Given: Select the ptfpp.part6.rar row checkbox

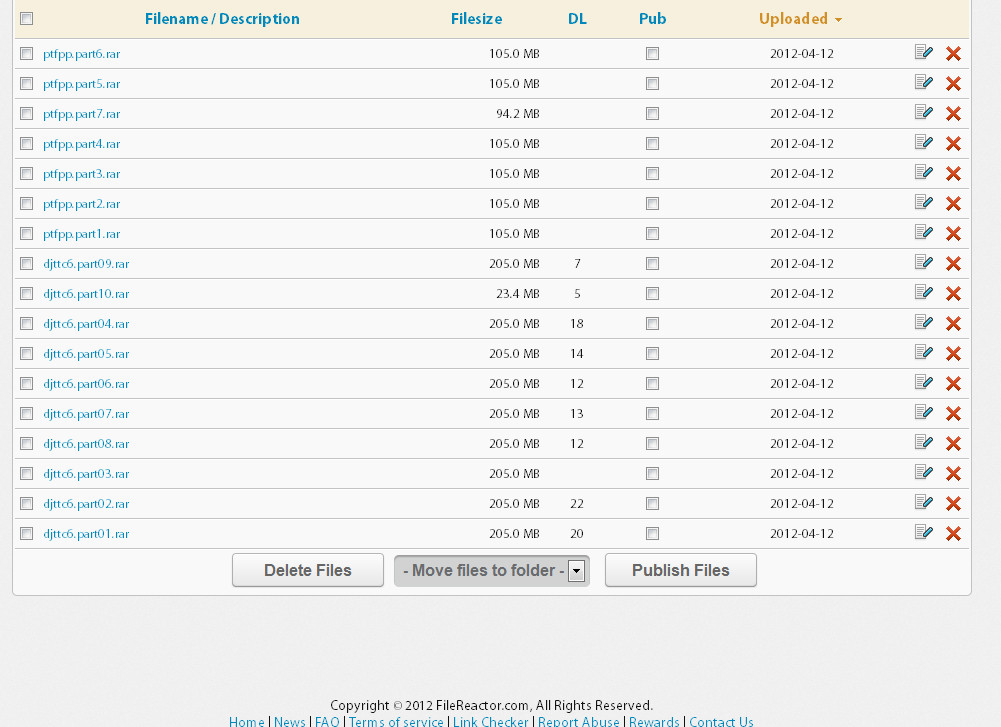Looking at the screenshot, I should (x=26, y=54).
